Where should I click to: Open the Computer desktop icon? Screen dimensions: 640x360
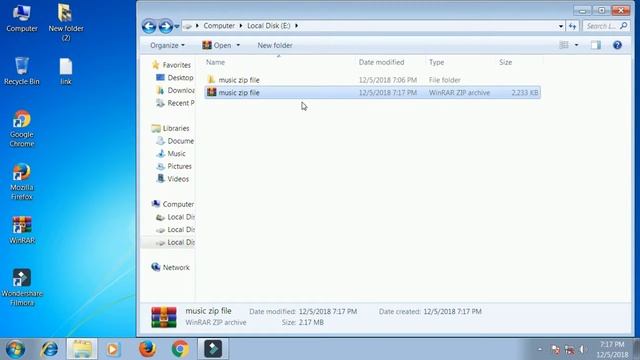click(22, 18)
